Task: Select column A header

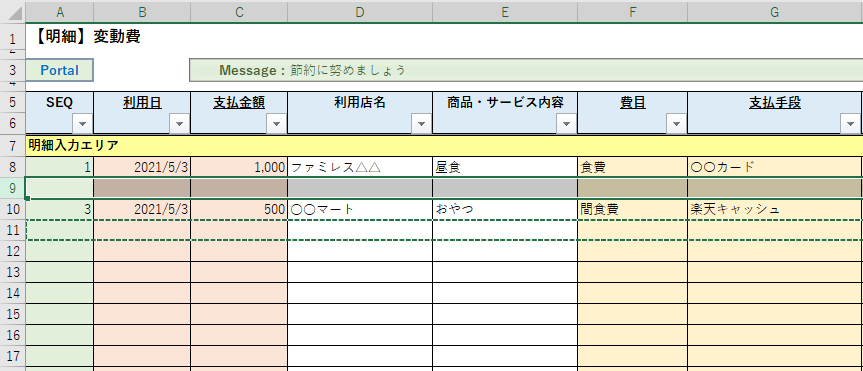Action: tap(59, 12)
